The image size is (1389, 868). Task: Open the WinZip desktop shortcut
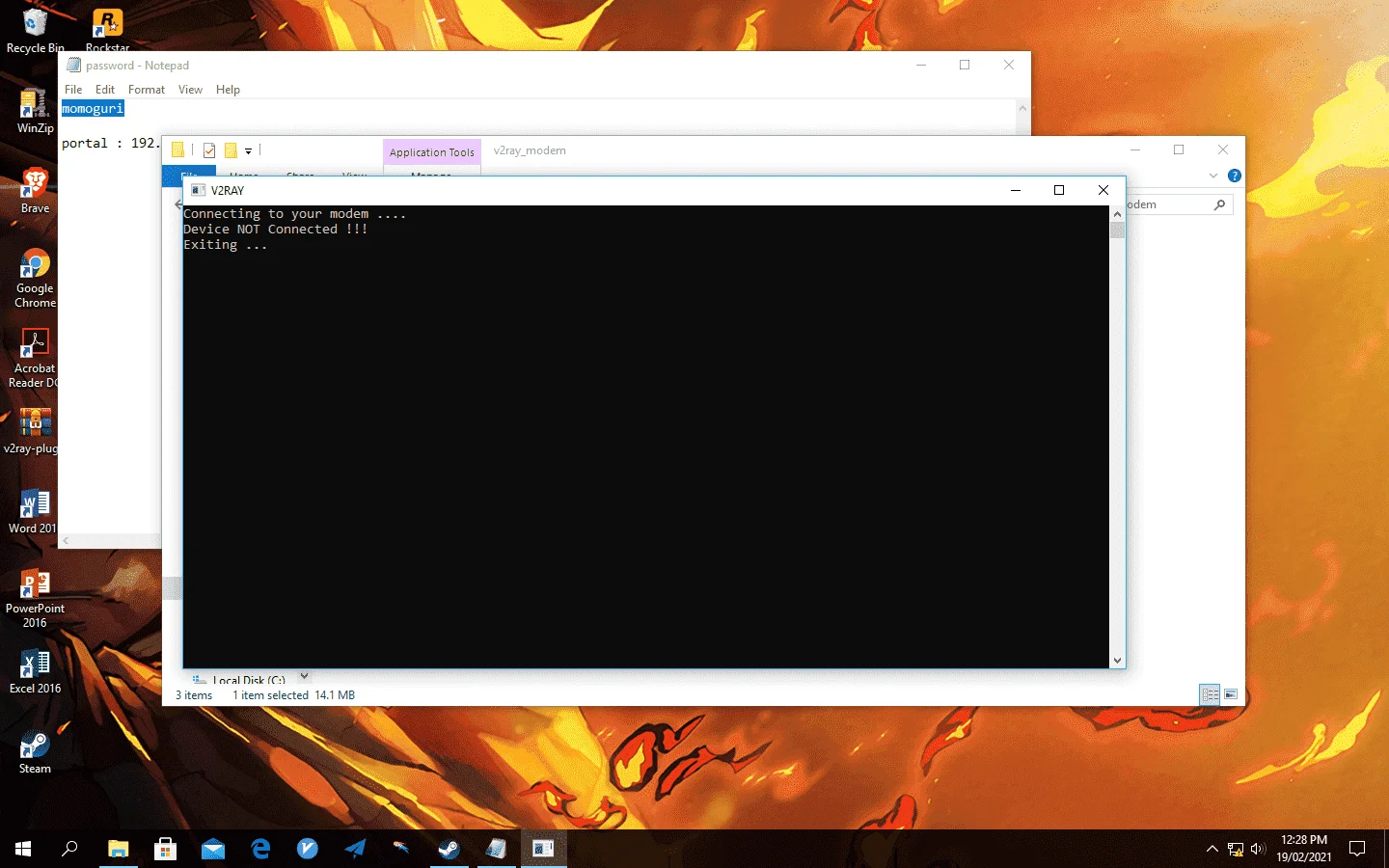tap(35, 110)
